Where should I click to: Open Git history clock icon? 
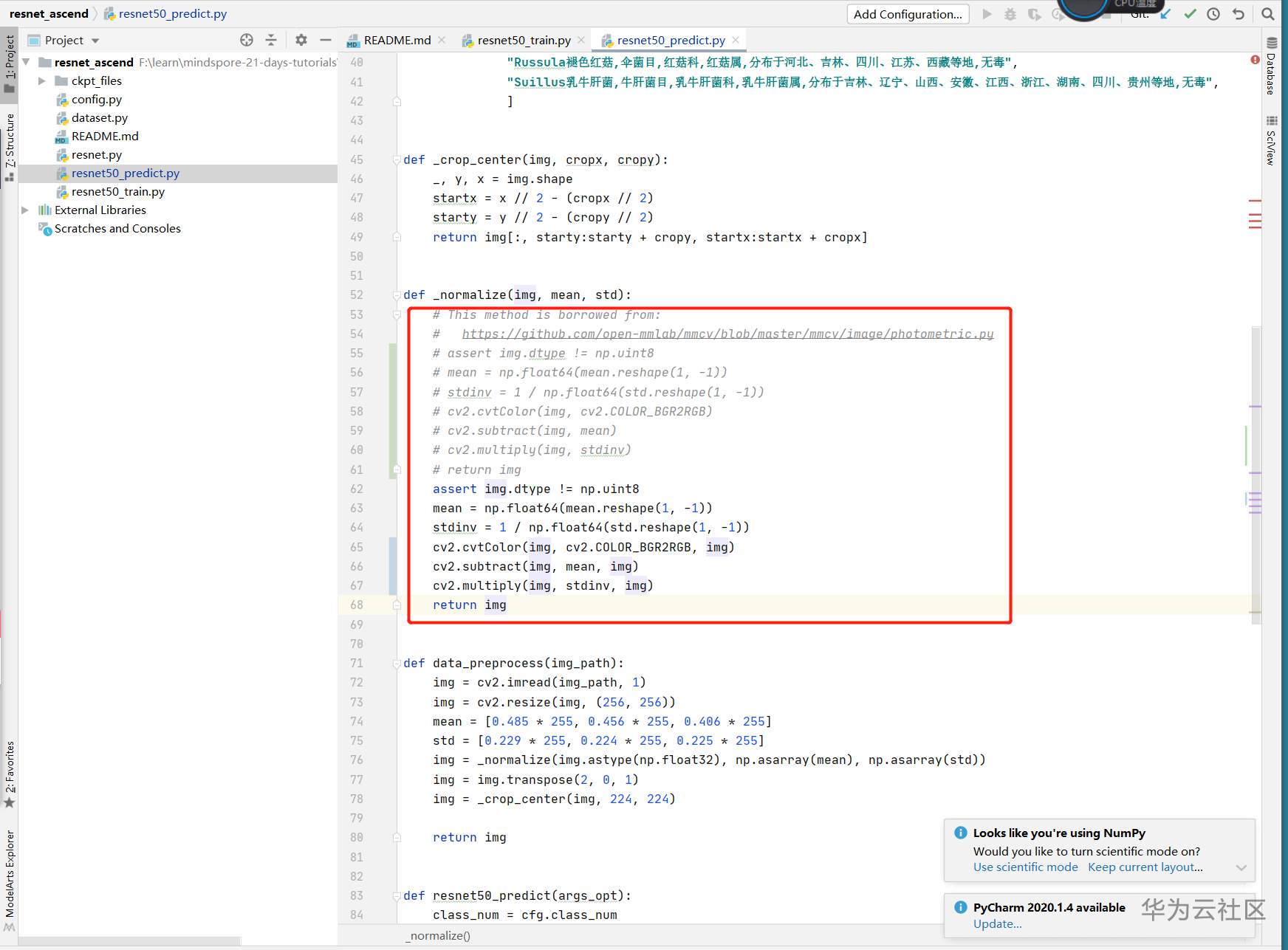pos(1213,14)
